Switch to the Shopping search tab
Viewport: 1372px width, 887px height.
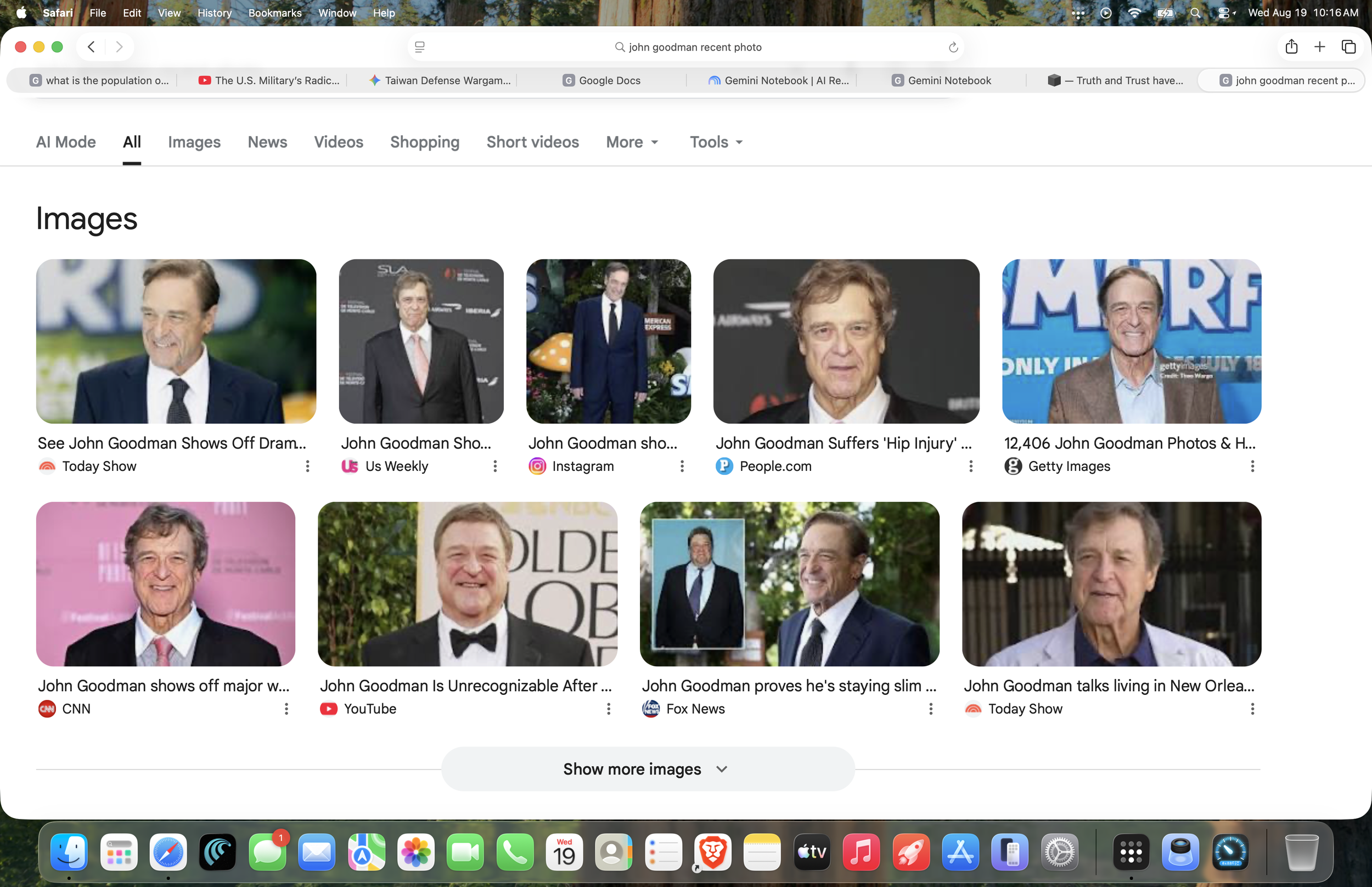coord(425,142)
